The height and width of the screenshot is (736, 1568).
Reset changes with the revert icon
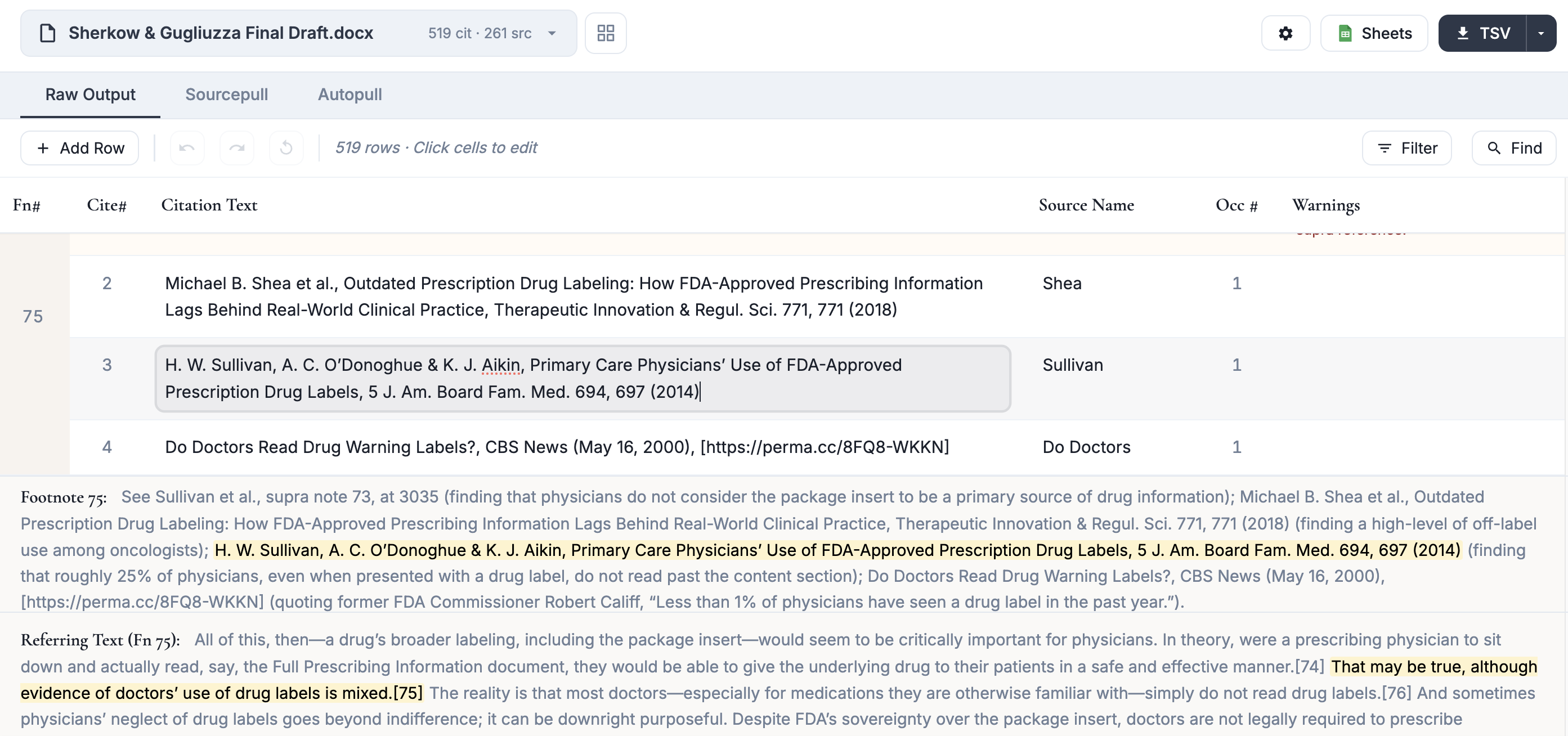click(286, 147)
